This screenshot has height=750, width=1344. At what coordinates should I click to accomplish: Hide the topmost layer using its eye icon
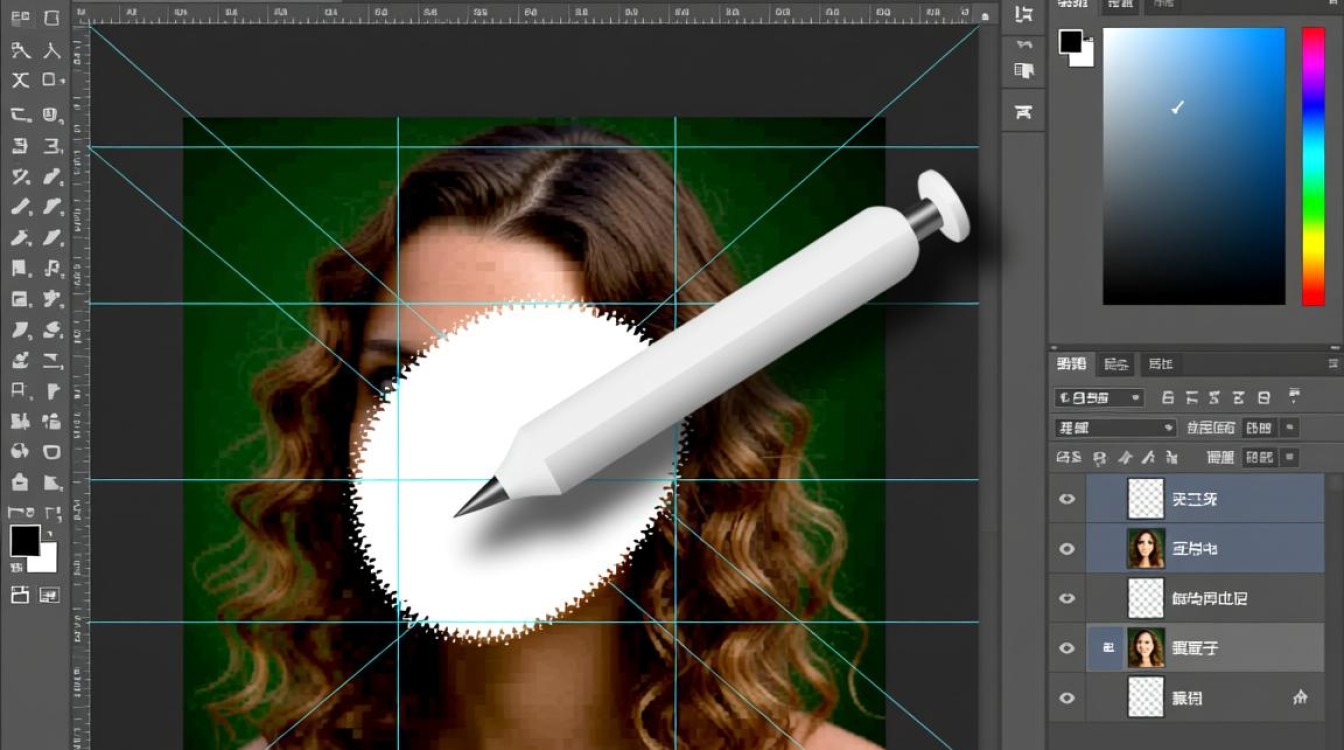[x=1067, y=498]
